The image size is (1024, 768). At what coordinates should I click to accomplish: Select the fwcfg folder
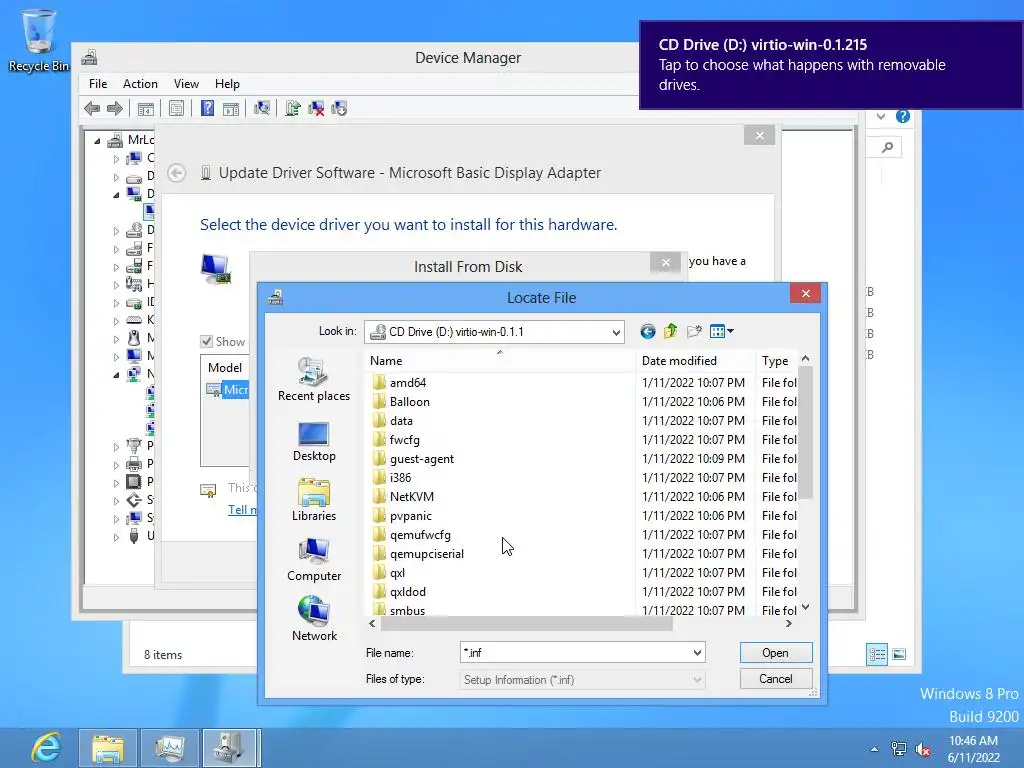pyautogui.click(x=404, y=440)
